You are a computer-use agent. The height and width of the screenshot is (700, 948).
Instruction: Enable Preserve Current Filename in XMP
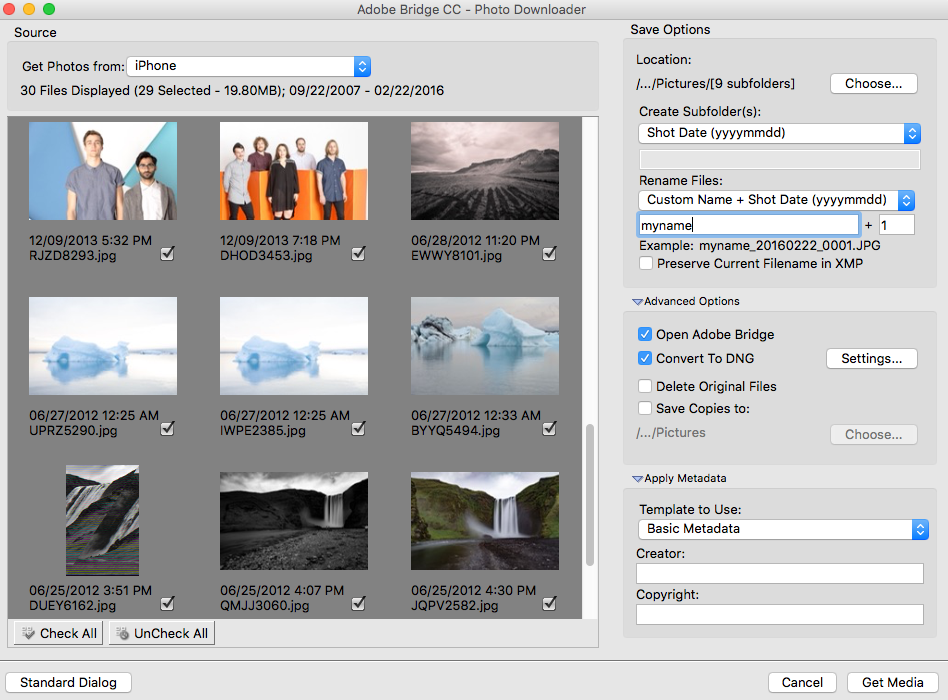point(647,263)
